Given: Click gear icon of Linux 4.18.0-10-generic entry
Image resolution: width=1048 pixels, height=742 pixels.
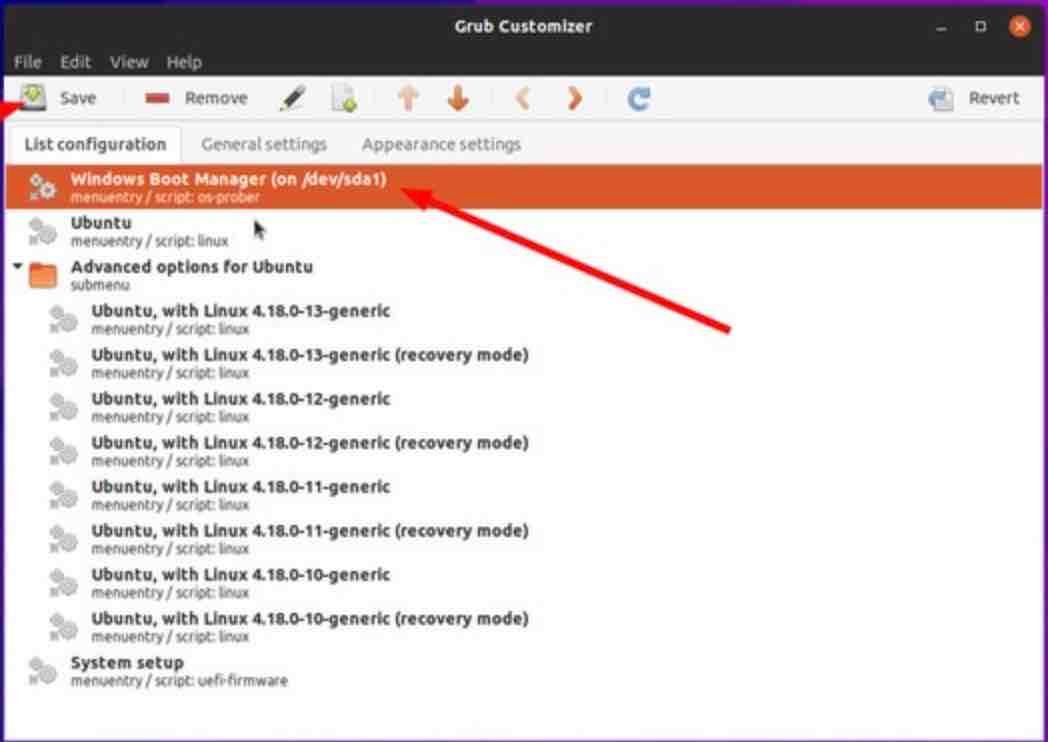Looking at the screenshot, I should pos(63,583).
